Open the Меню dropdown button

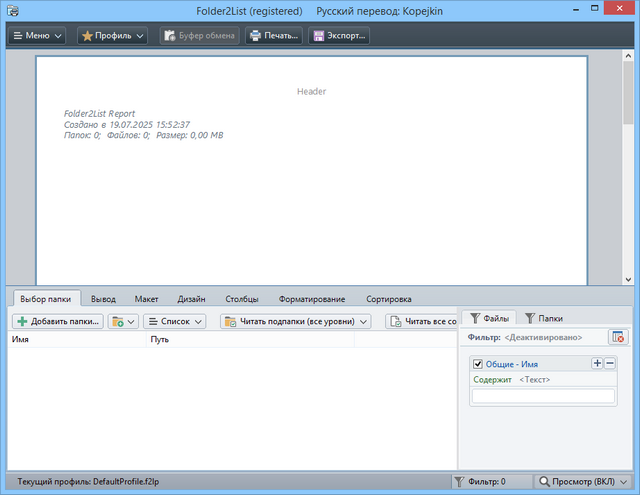tap(37, 36)
